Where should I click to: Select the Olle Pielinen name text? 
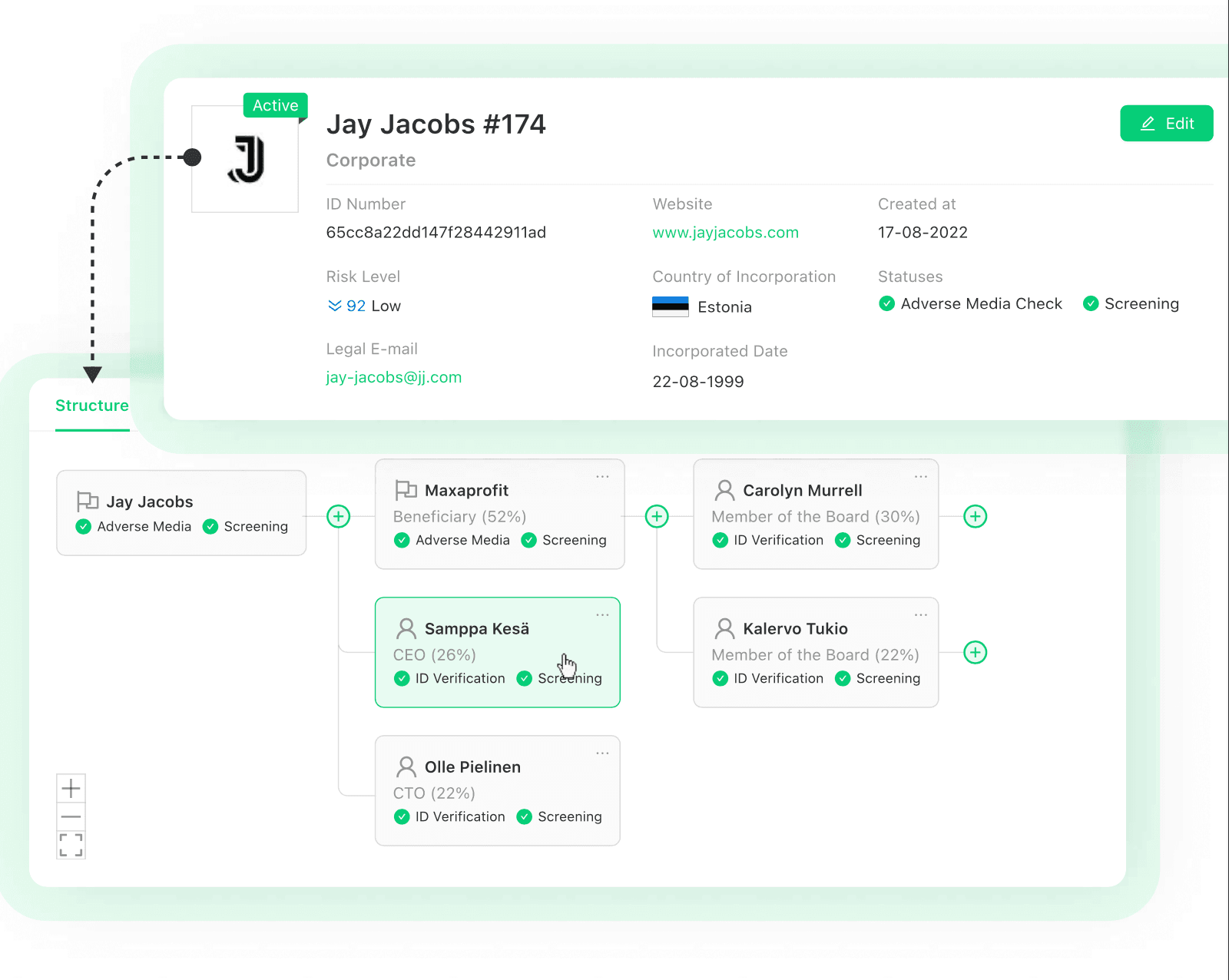click(x=472, y=766)
